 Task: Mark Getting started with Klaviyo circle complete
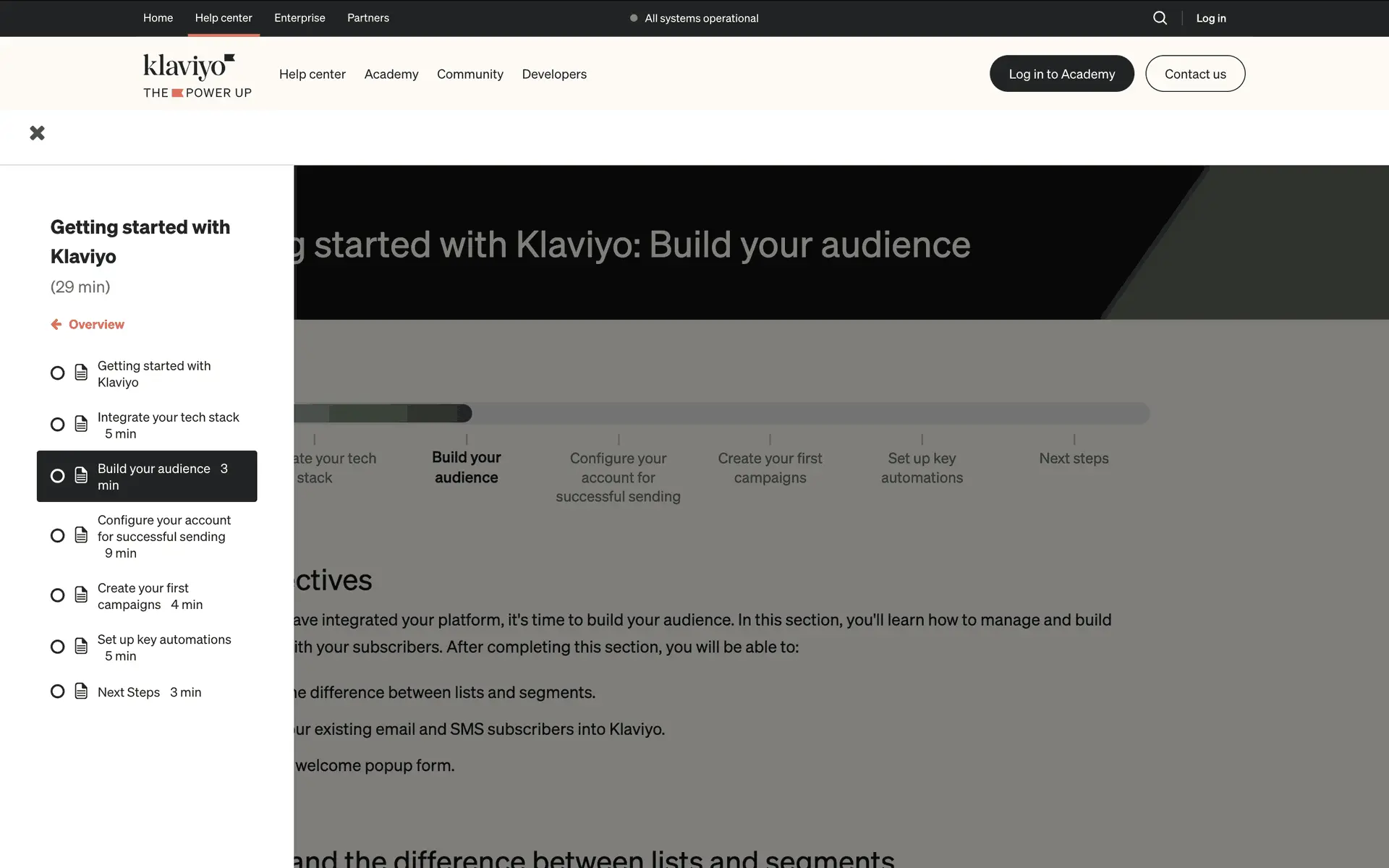(57, 373)
